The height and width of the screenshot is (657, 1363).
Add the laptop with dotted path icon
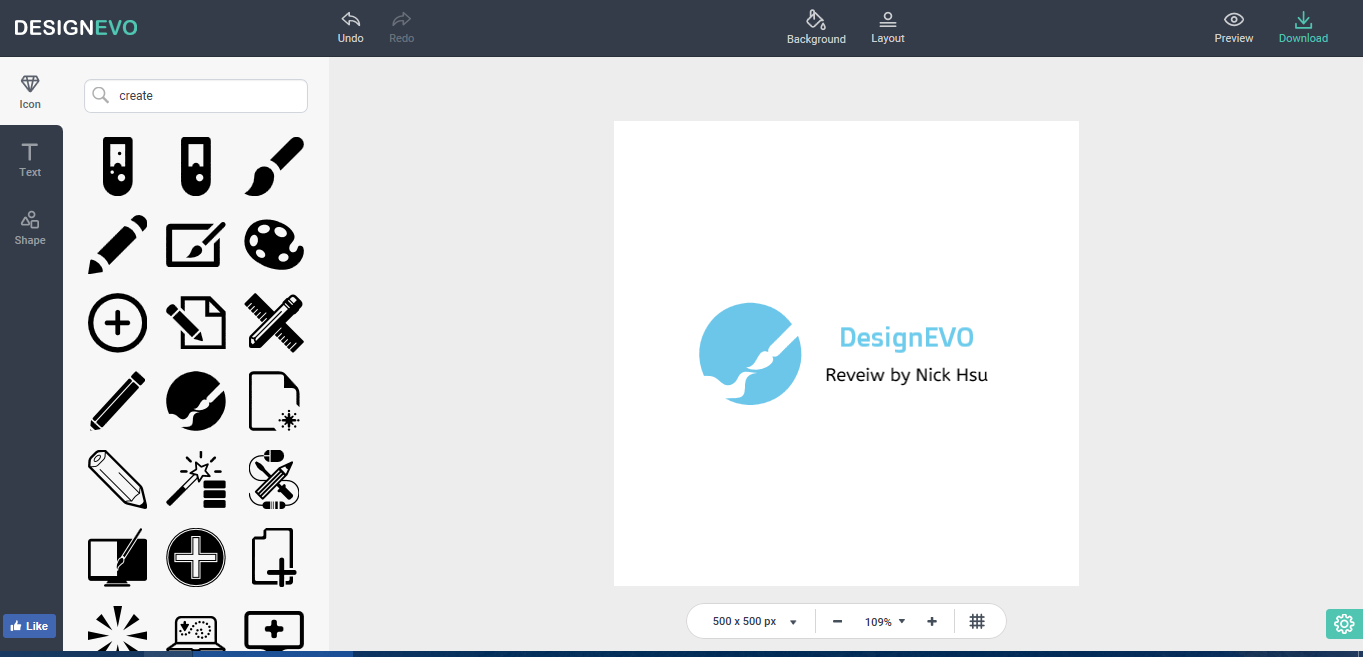coord(196,632)
